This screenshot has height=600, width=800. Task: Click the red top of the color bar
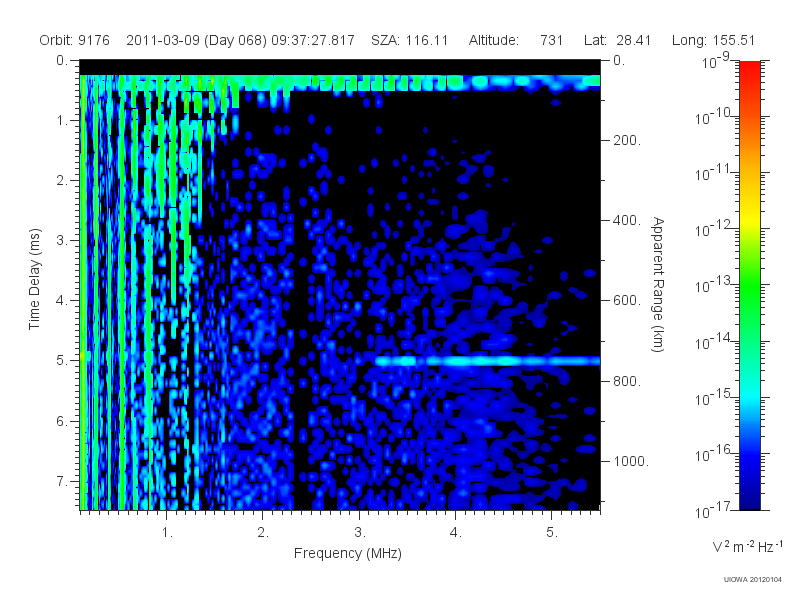point(749,69)
